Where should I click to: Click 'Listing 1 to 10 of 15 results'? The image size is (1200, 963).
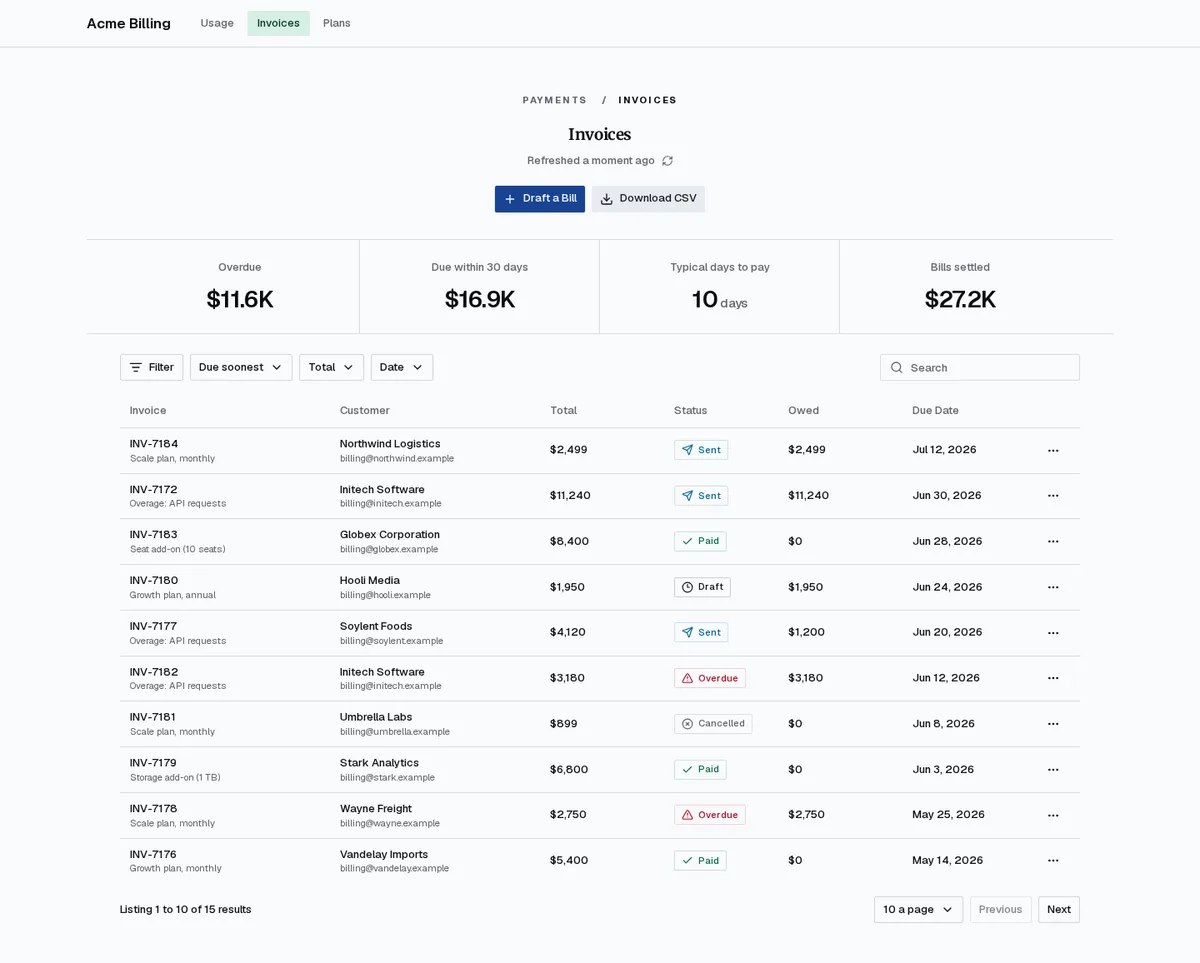[x=185, y=909]
